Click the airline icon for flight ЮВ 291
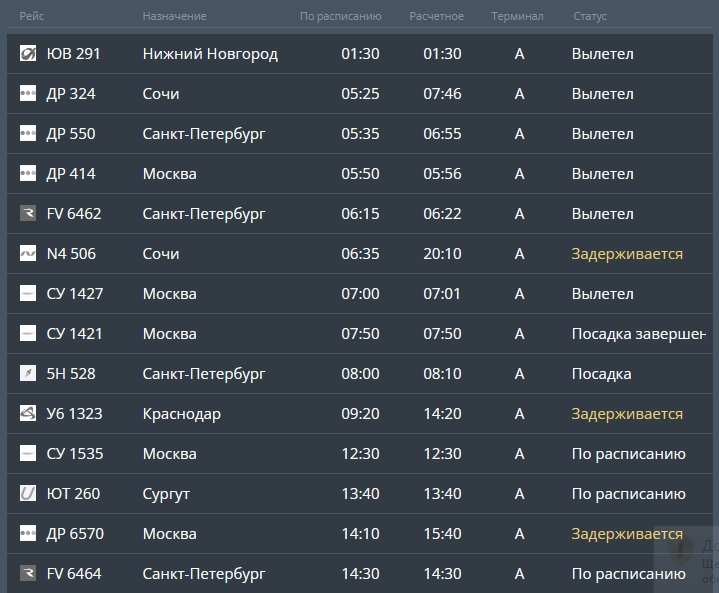This screenshot has height=593, width=719. (28, 54)
